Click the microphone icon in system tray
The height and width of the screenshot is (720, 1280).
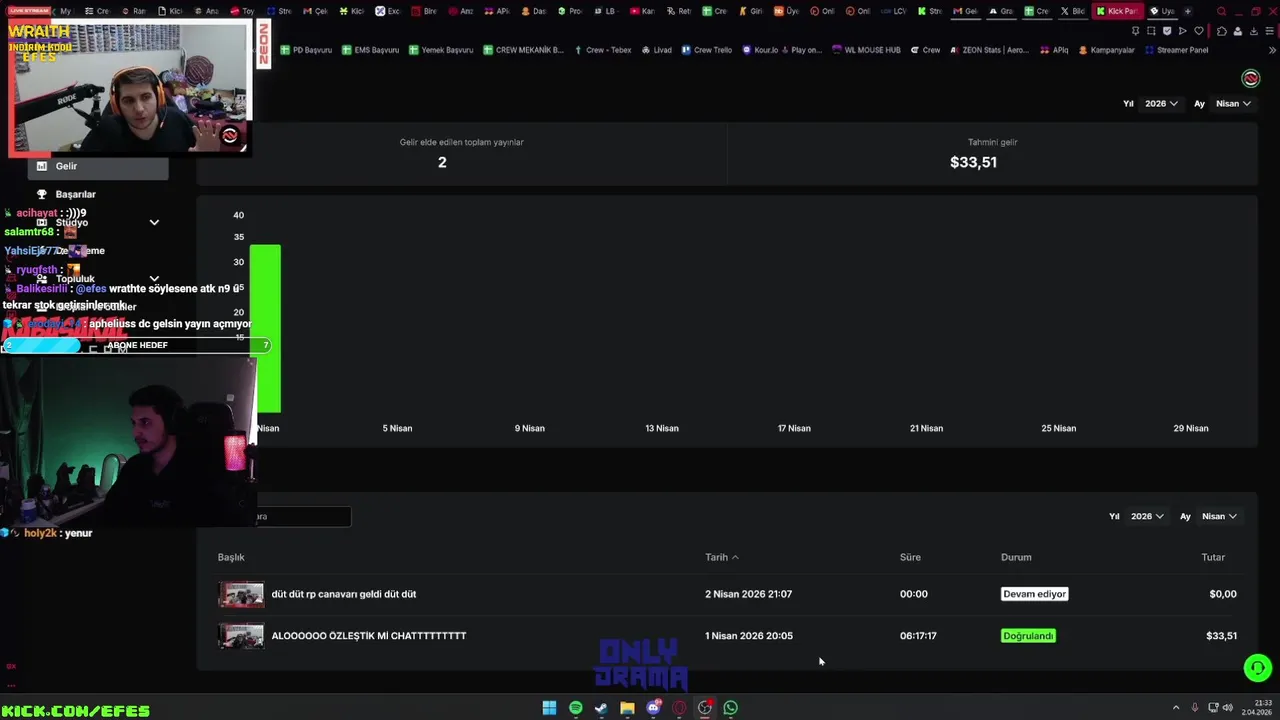coord(1194,708)
